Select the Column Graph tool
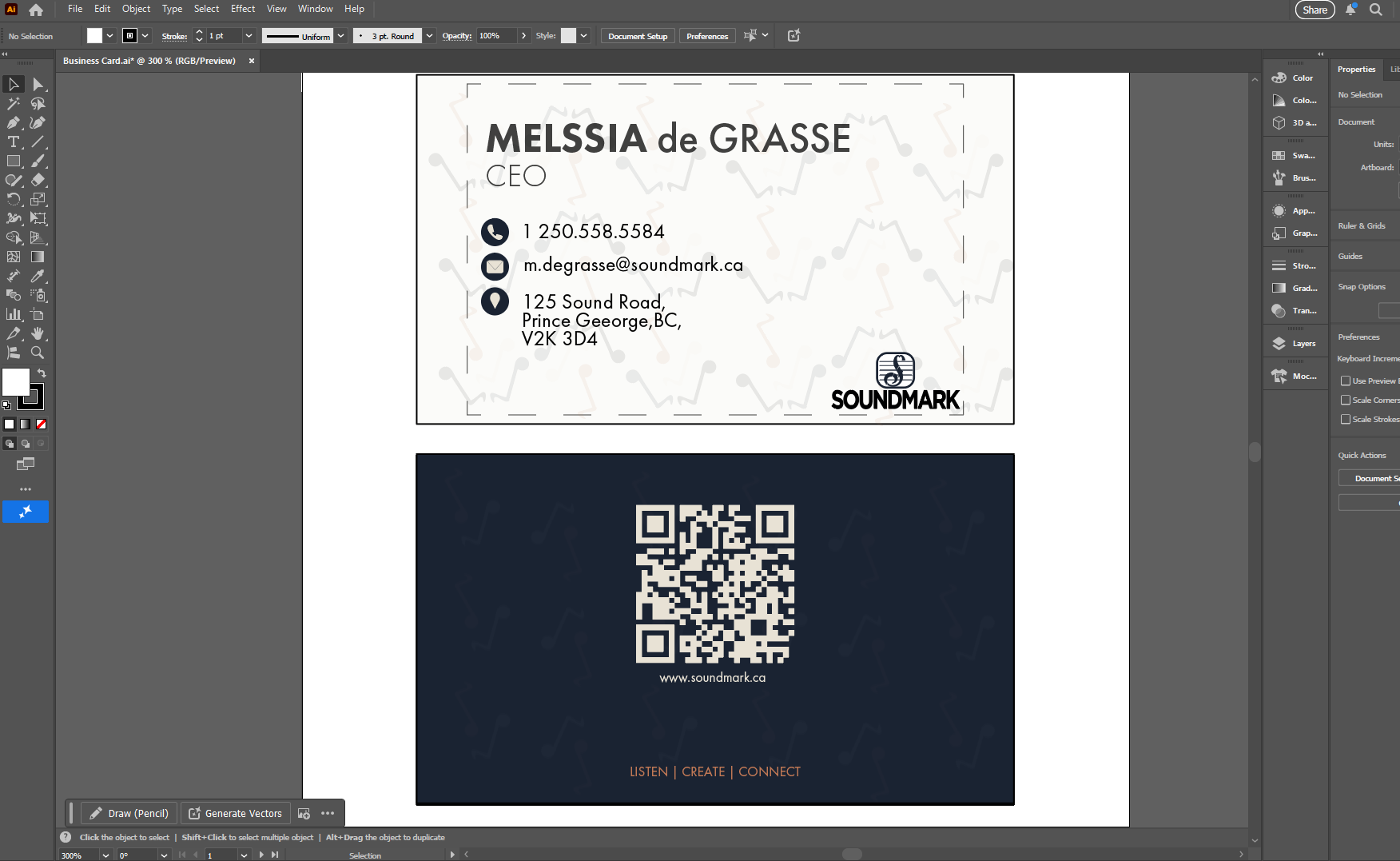This screenshot has width=1400, height=861. coord(14,314)
